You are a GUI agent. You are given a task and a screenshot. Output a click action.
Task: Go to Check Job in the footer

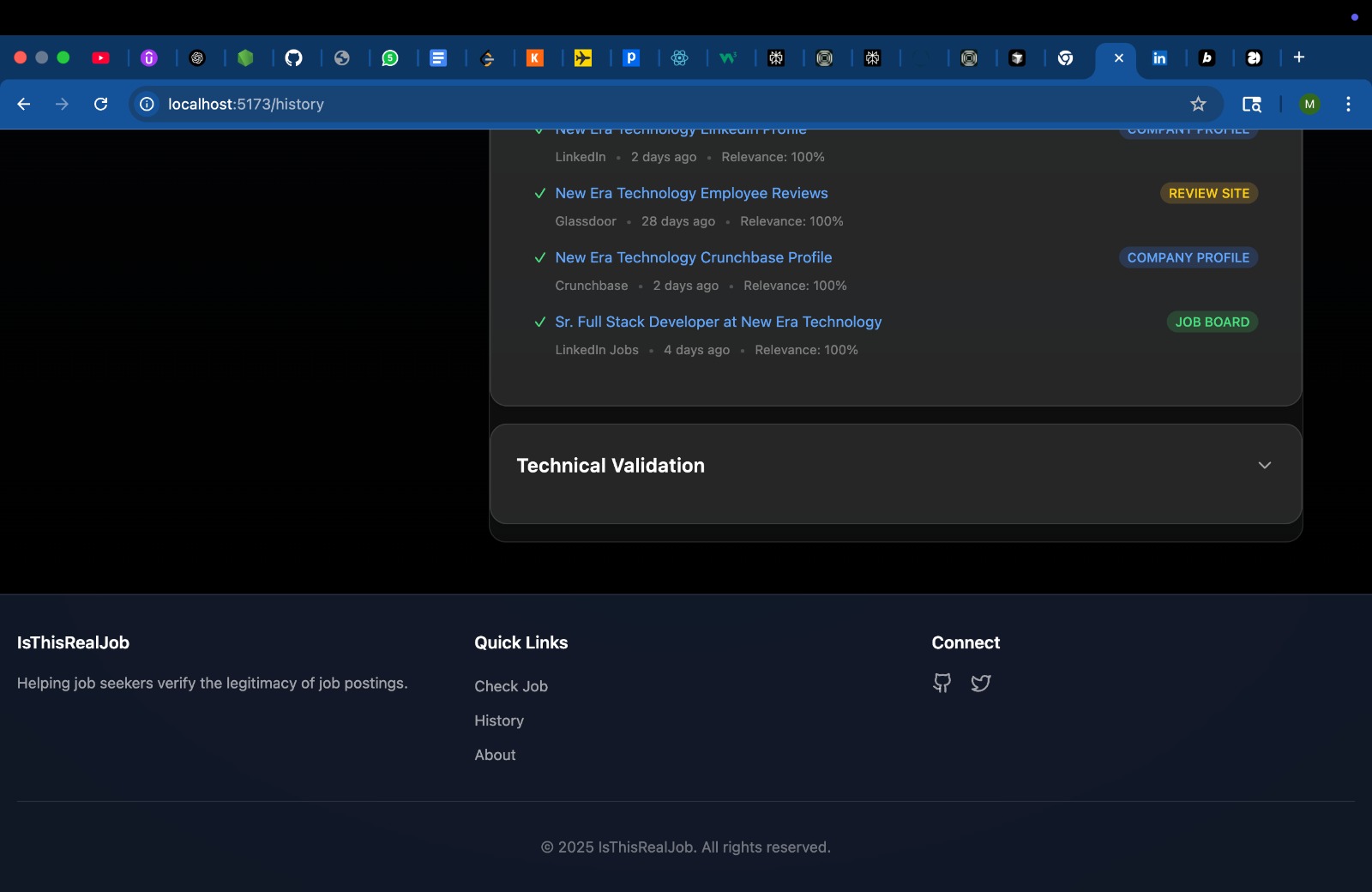click(x=511, y=686)
